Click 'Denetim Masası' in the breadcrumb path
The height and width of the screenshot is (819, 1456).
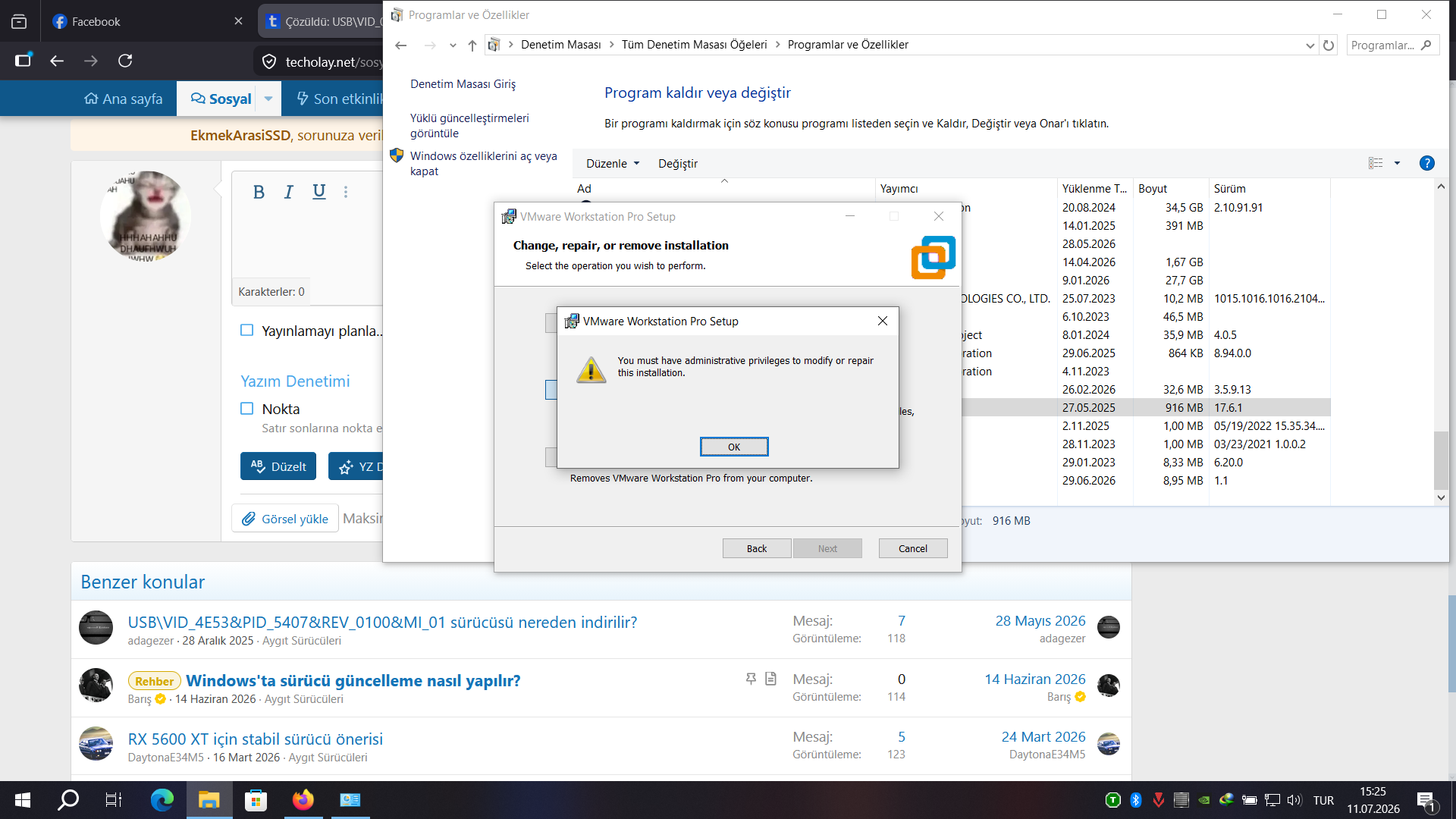(x=560, y=45)
